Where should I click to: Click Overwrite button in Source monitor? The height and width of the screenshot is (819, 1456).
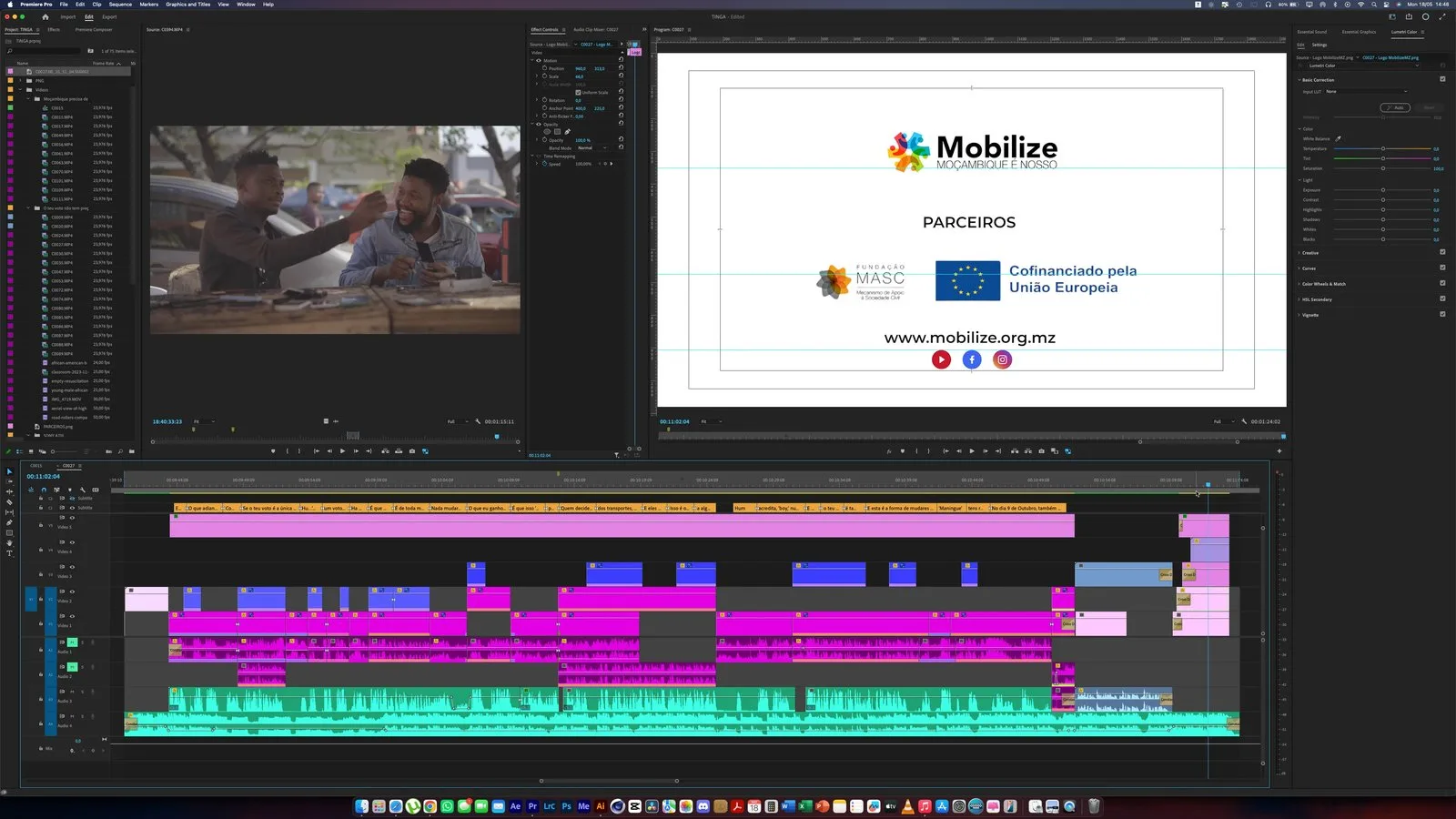(x=399, y=450)
